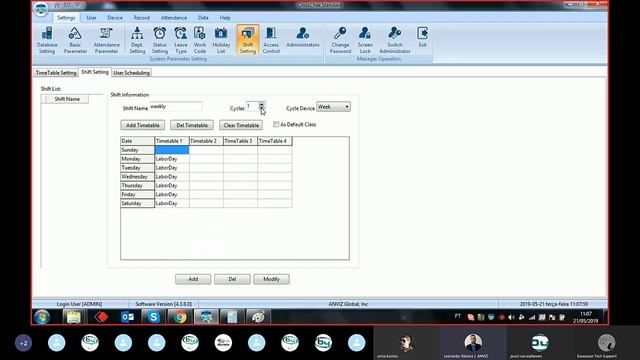The height and width of the screenshot is (360, 640).
Task: Click Del Timetable button
Action: click(x=192, y=125)
